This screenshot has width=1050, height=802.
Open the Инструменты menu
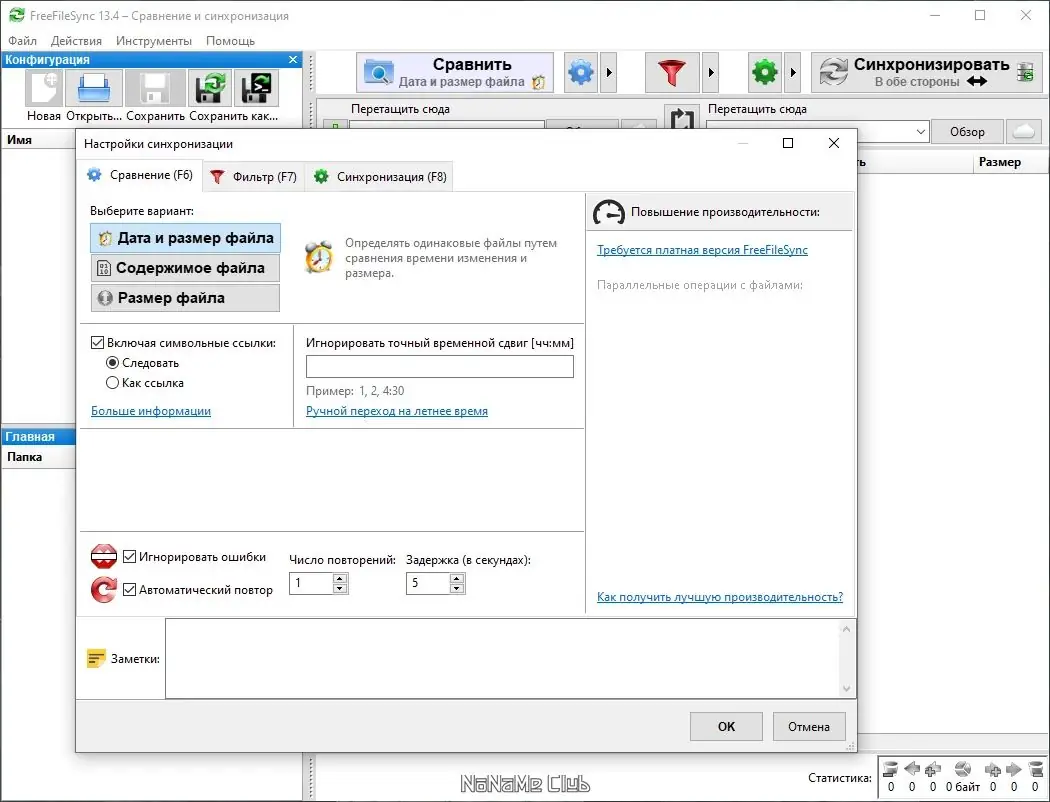click(154, 41)
